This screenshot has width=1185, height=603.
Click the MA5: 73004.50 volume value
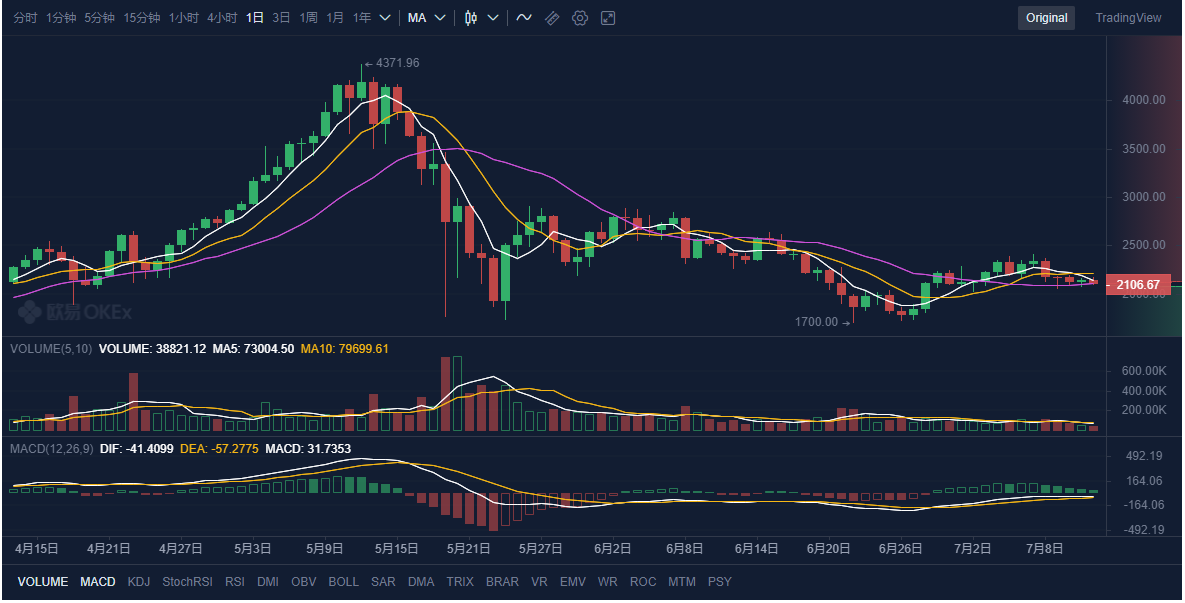point(253,349)
